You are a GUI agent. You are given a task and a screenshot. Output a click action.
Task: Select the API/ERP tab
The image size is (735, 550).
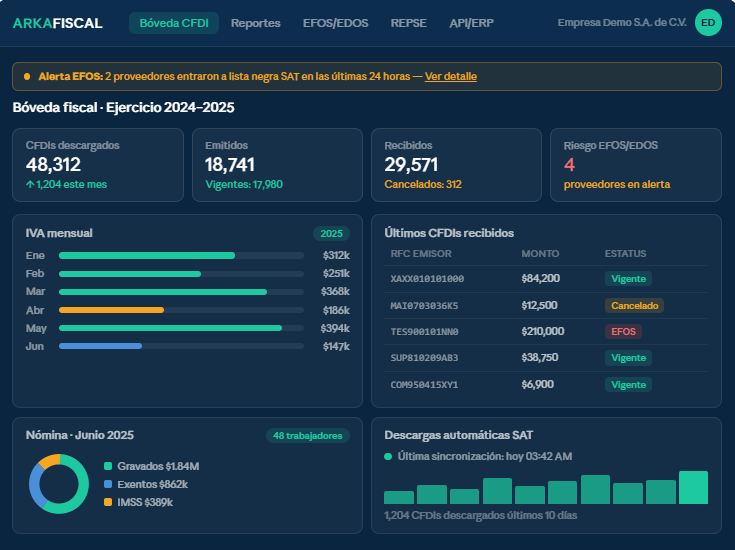[x=471, y=23]
